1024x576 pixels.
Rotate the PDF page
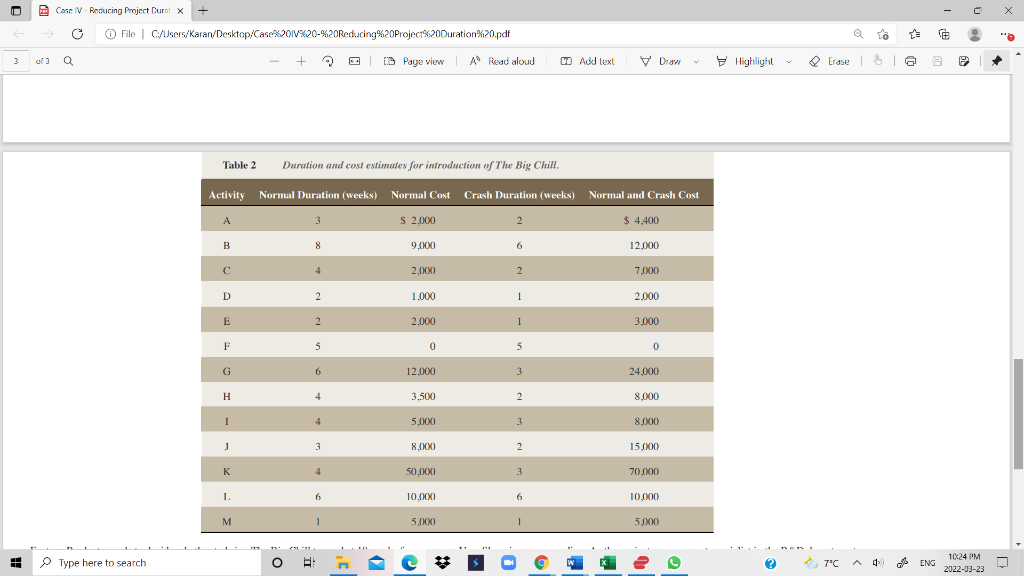[x=328, y=61]
